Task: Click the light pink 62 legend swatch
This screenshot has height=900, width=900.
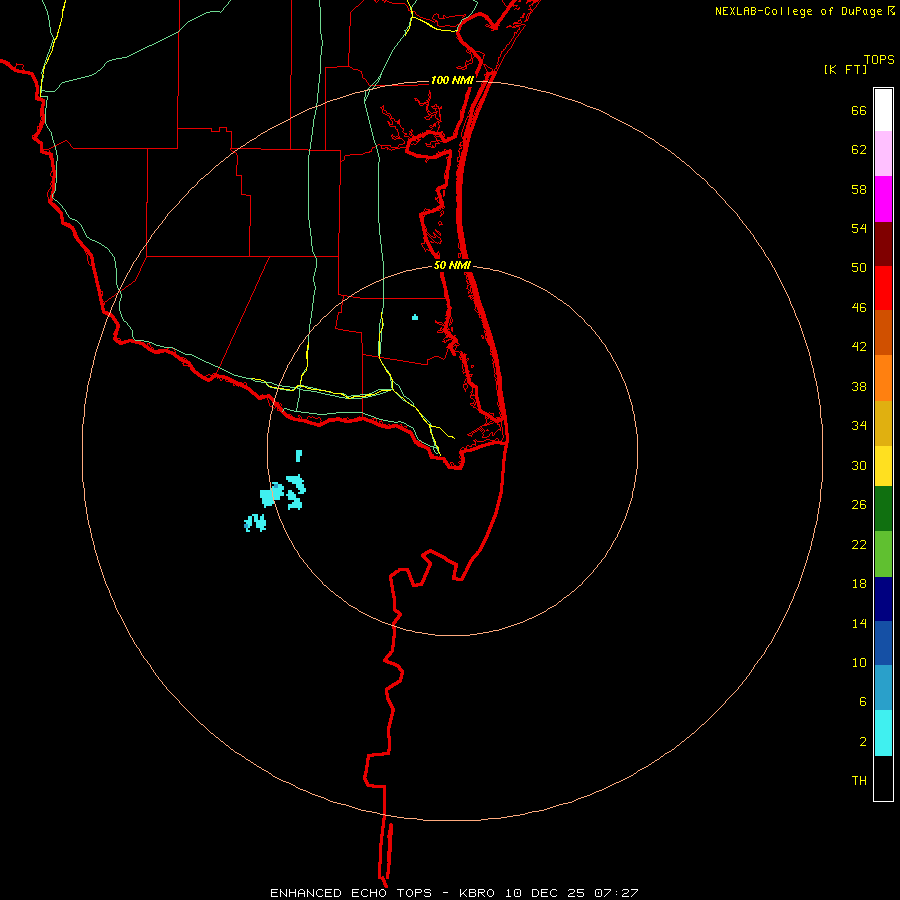Action: coord(883,153)
